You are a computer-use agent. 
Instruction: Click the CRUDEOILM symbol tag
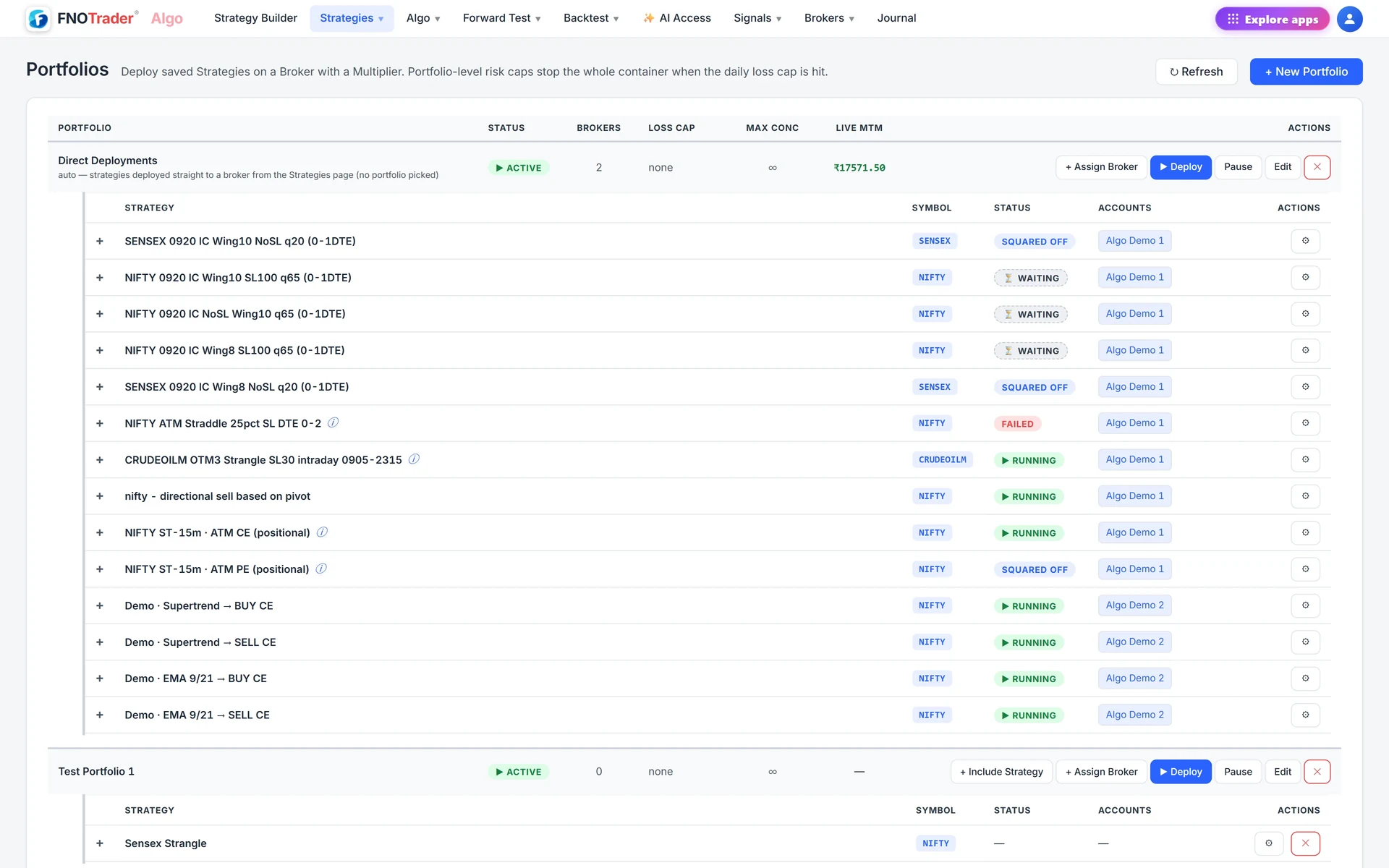click(942, 459)
